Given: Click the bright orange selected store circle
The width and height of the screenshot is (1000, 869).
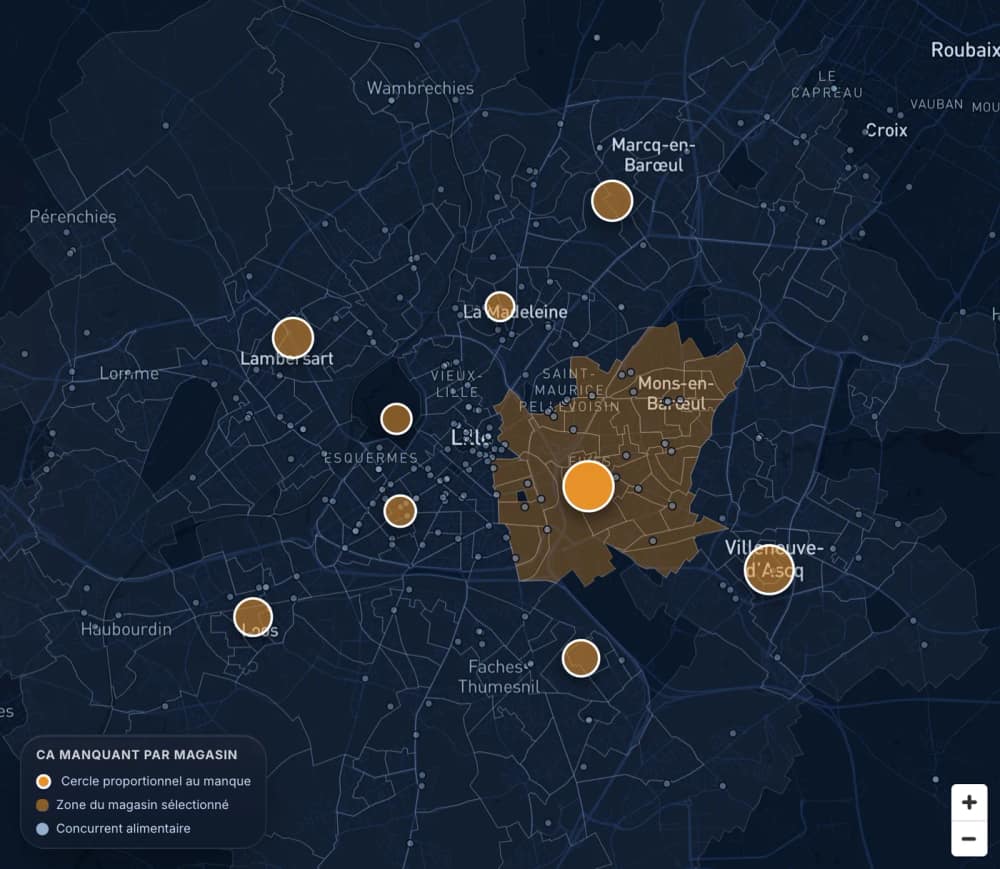Looking at the screenshot, I should point(589,486).
